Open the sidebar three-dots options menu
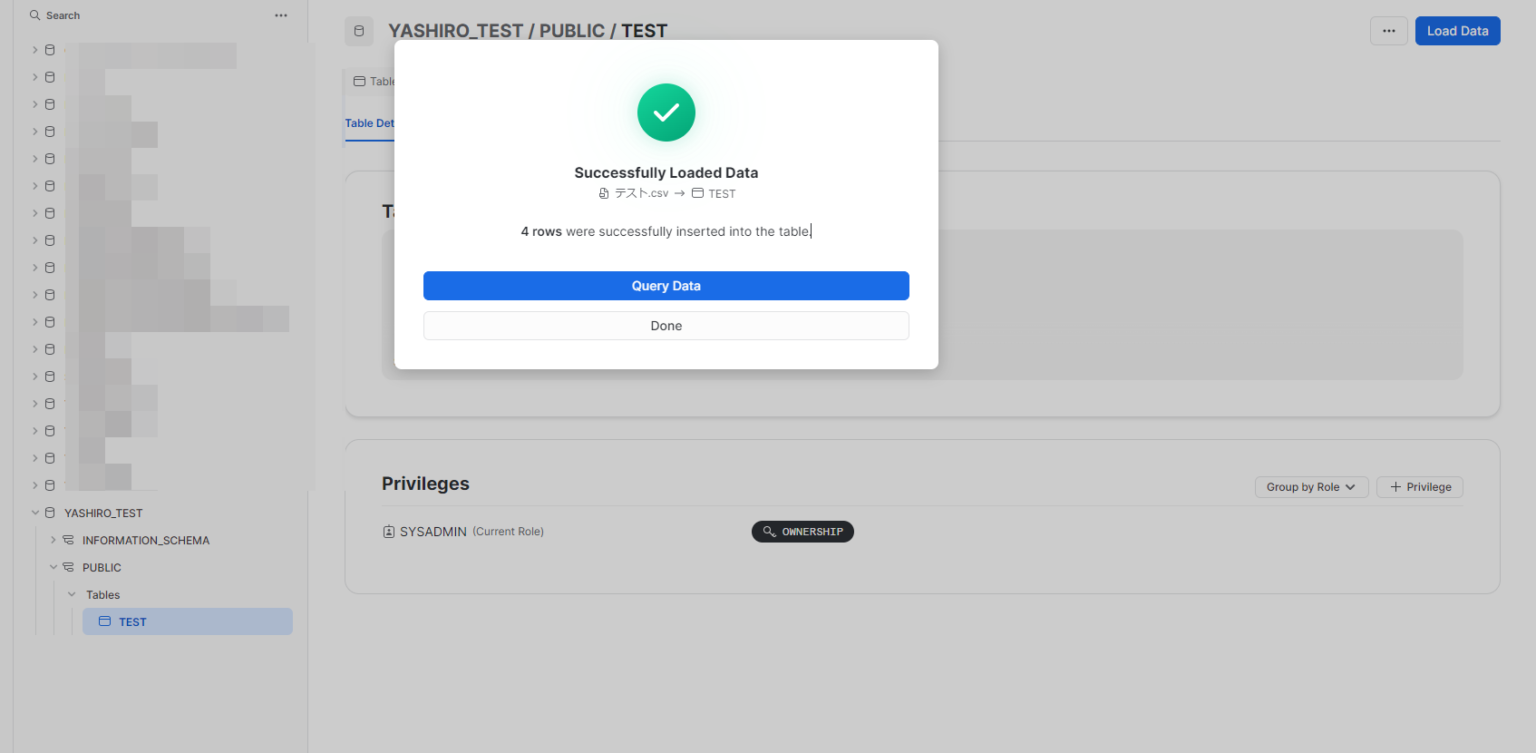The width and height of the screenshot is (1536, 753). click(281, 16)
